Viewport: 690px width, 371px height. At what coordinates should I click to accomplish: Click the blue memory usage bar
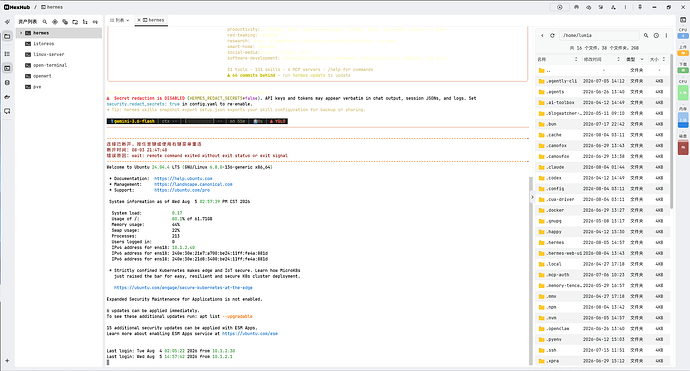[x=683, y=120]
